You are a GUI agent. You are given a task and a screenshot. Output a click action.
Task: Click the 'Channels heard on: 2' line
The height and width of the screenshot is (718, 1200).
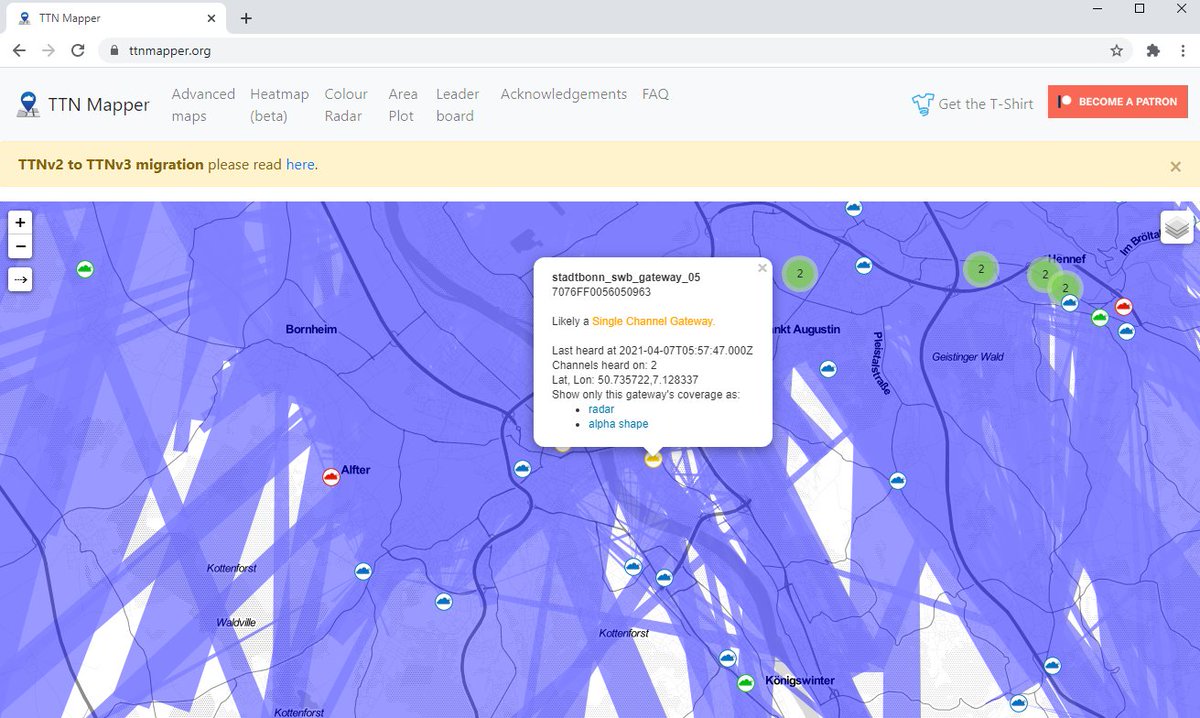coord(604,365)
